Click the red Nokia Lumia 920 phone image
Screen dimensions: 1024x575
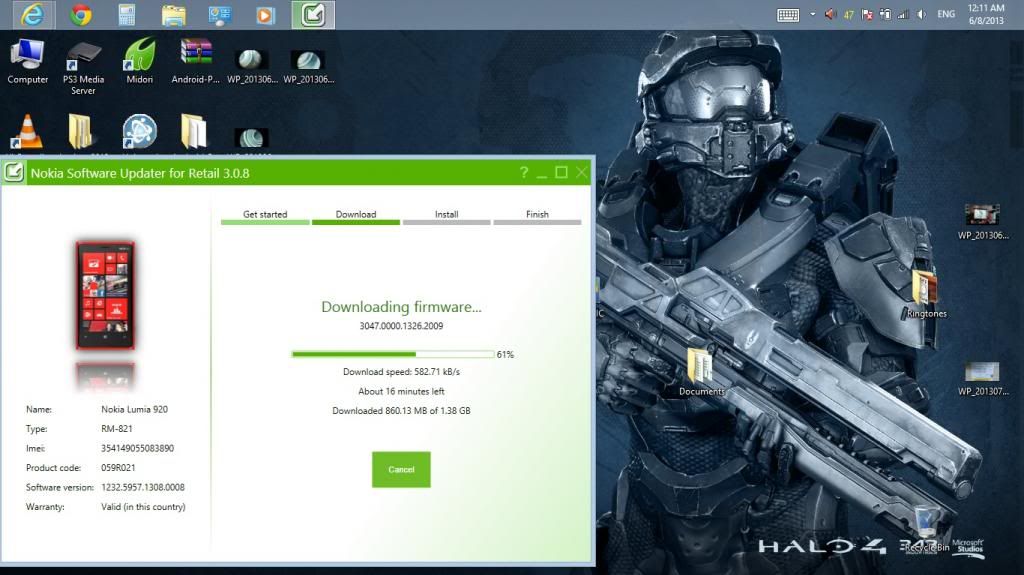coord(105,294)
